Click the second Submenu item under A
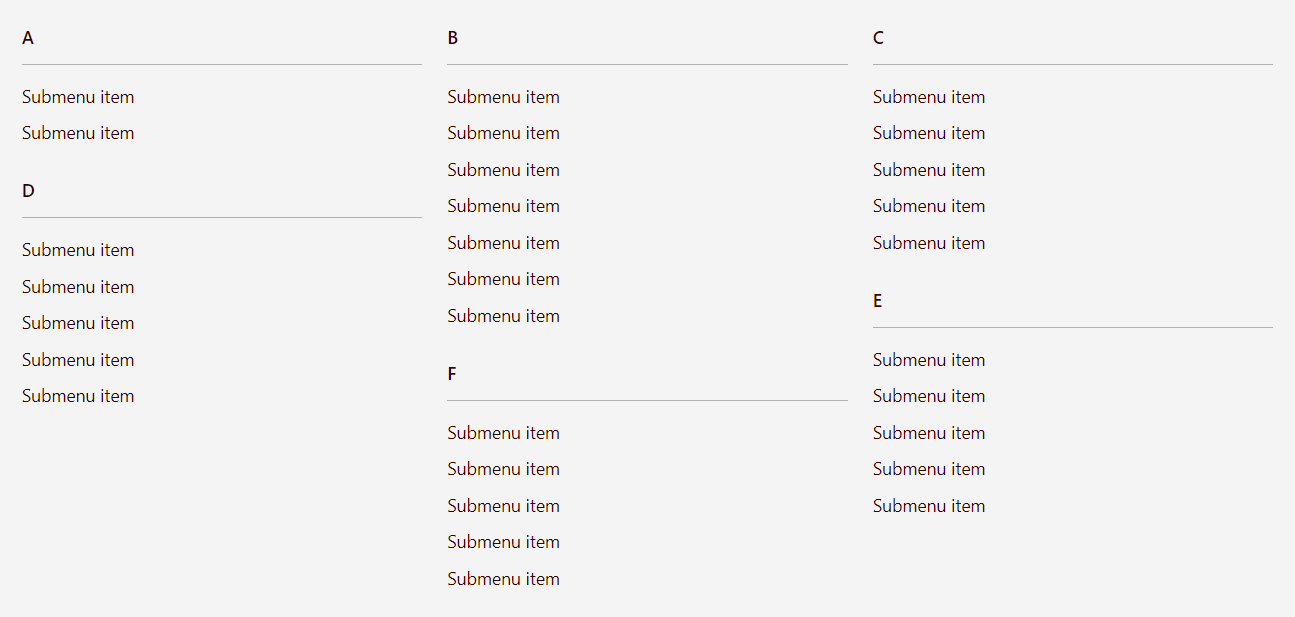1295x617 pixels. click(78, 133)
